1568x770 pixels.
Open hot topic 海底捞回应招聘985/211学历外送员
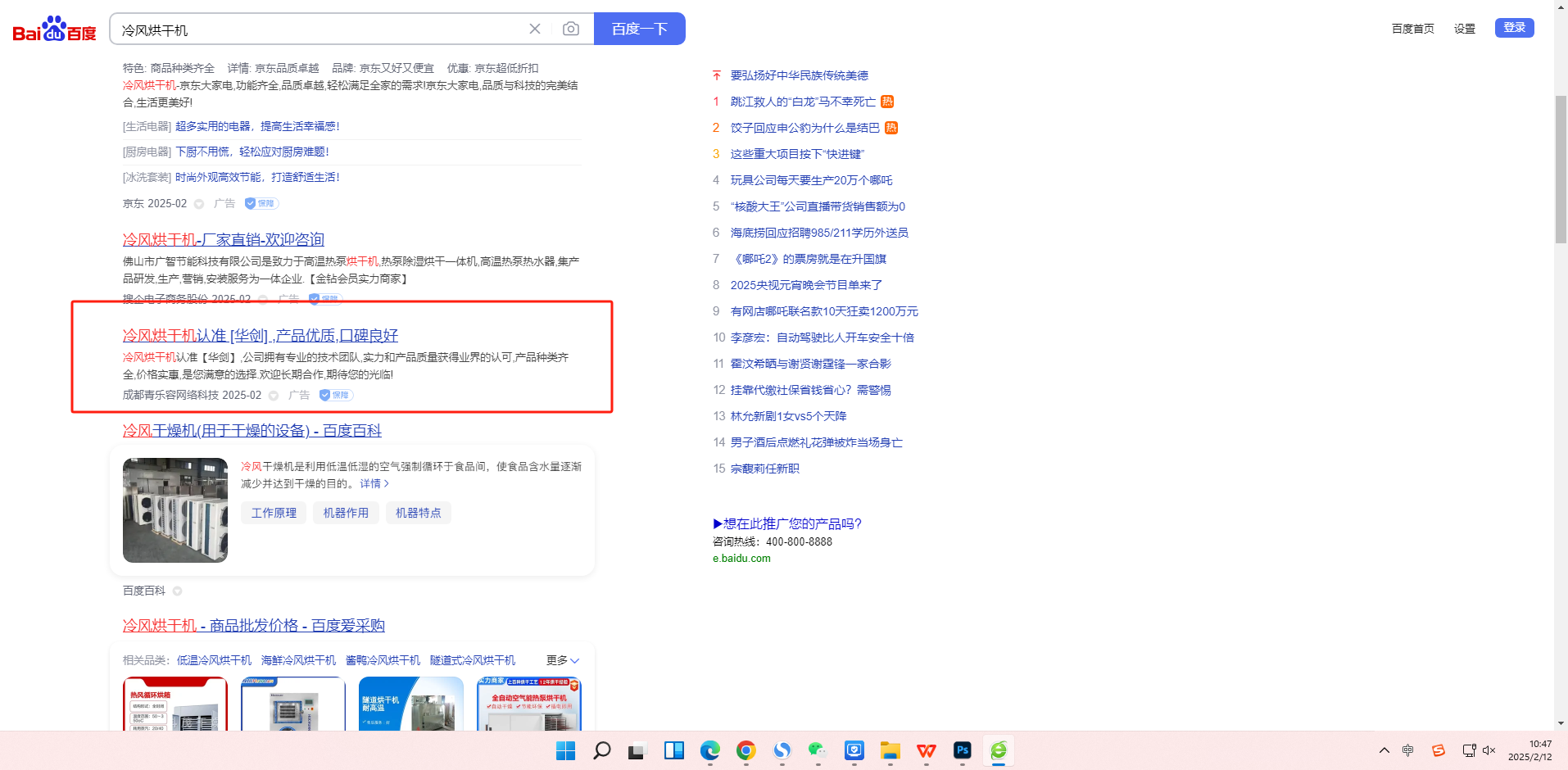(x=819, y=233)
